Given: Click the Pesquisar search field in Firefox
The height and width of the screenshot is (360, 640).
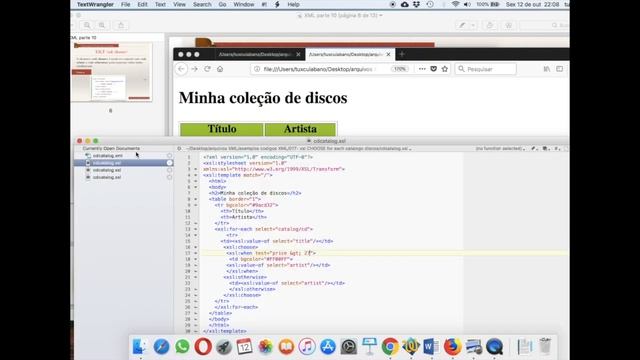Looking at the screenshot, I should click(x=486, y=69).
